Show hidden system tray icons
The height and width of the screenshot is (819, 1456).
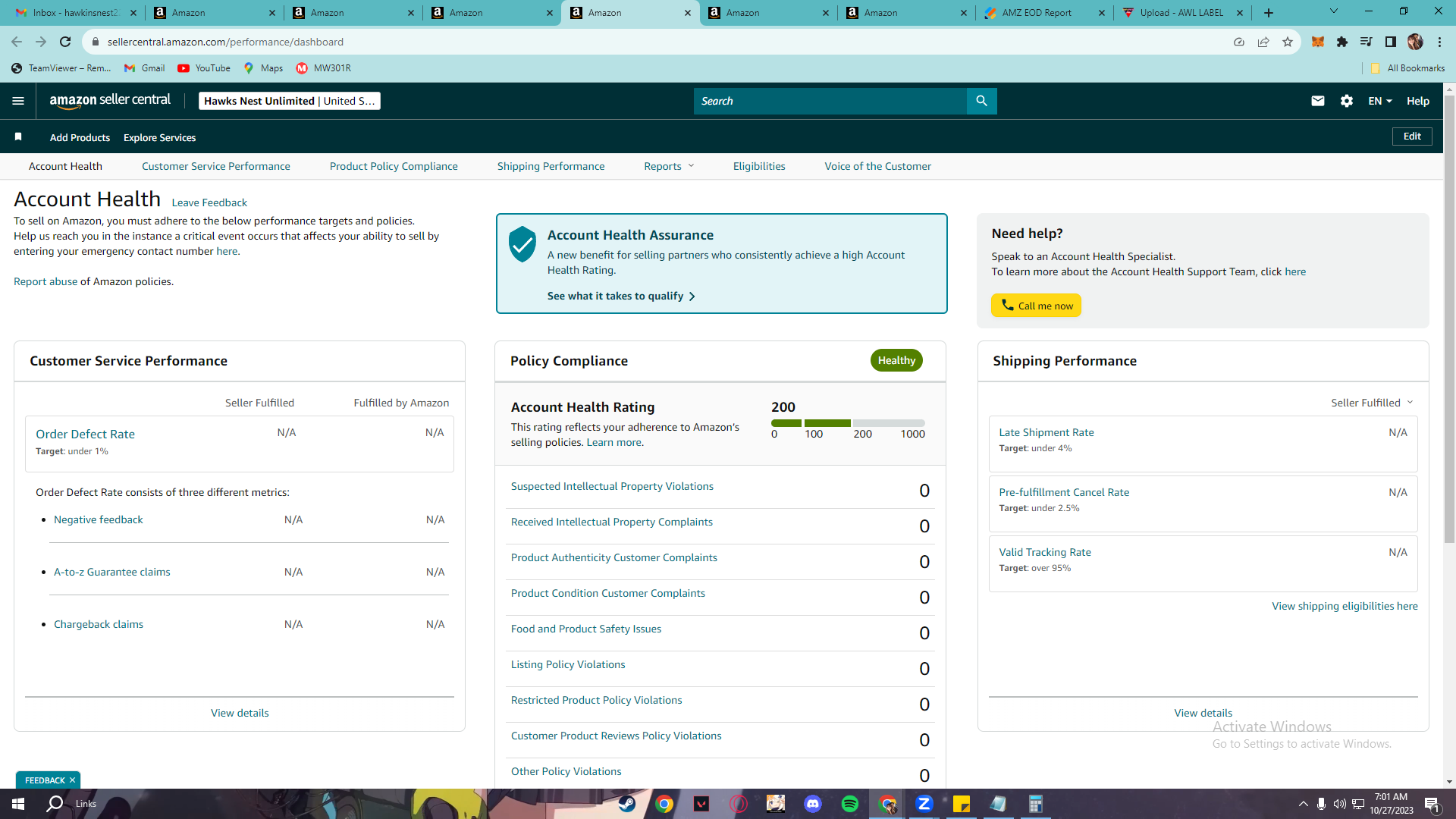[1303, 804]
